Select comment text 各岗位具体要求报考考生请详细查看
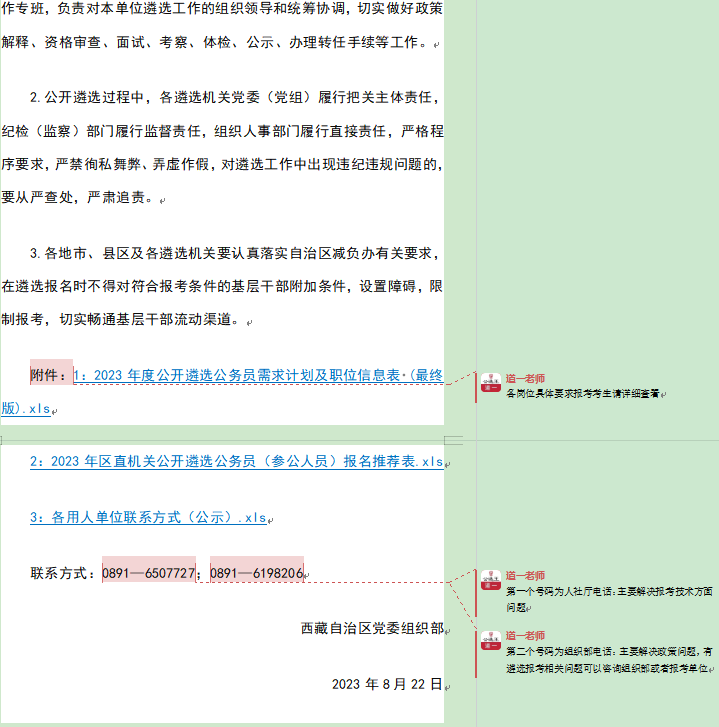The width and height of the screenshot is (719, 727). tap(582, 394)
